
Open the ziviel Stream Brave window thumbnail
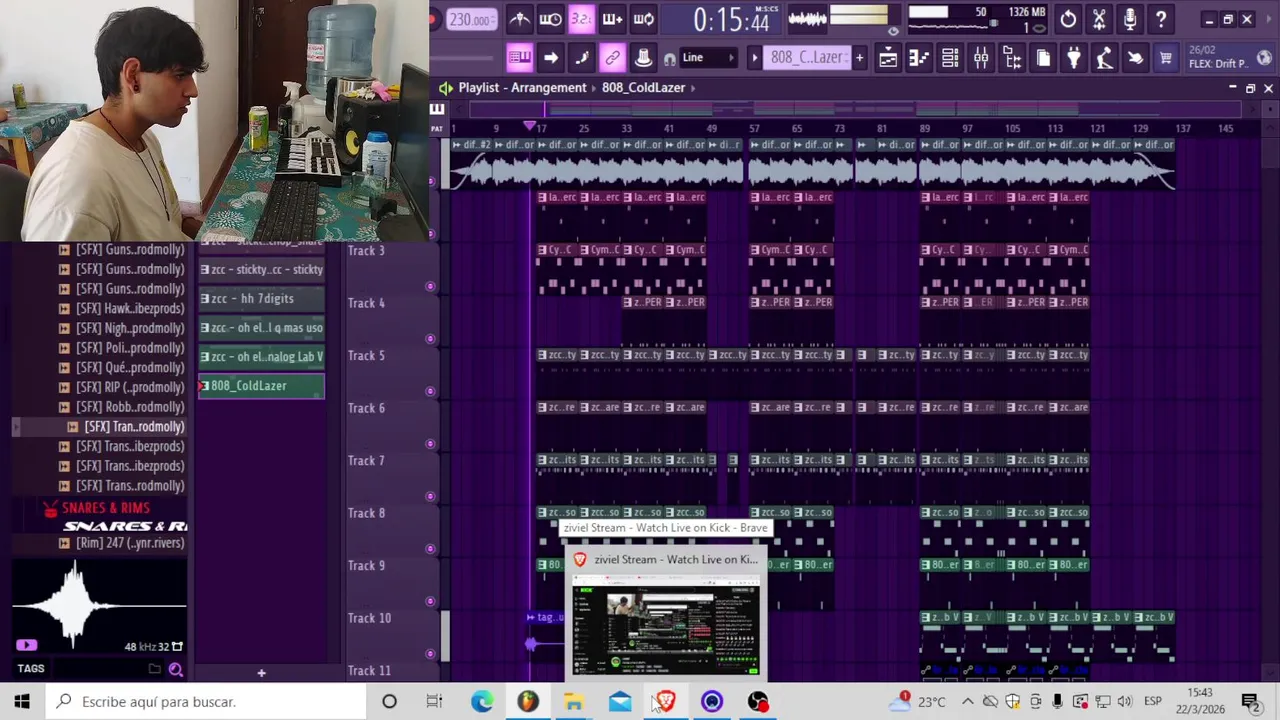point(666,612)
